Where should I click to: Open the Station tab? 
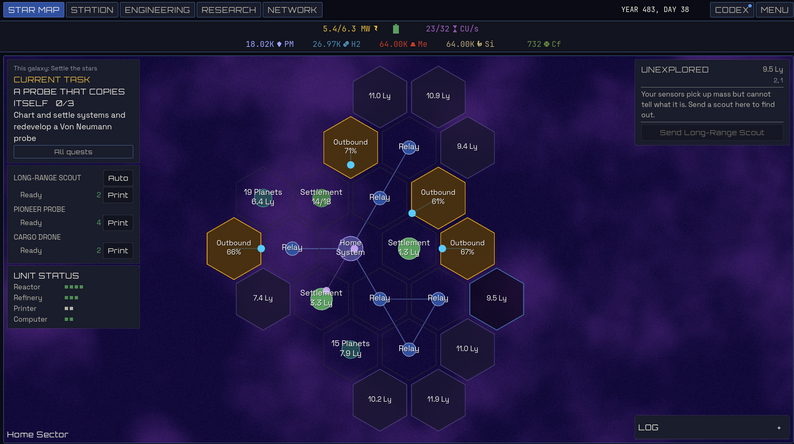coord(92,10)
